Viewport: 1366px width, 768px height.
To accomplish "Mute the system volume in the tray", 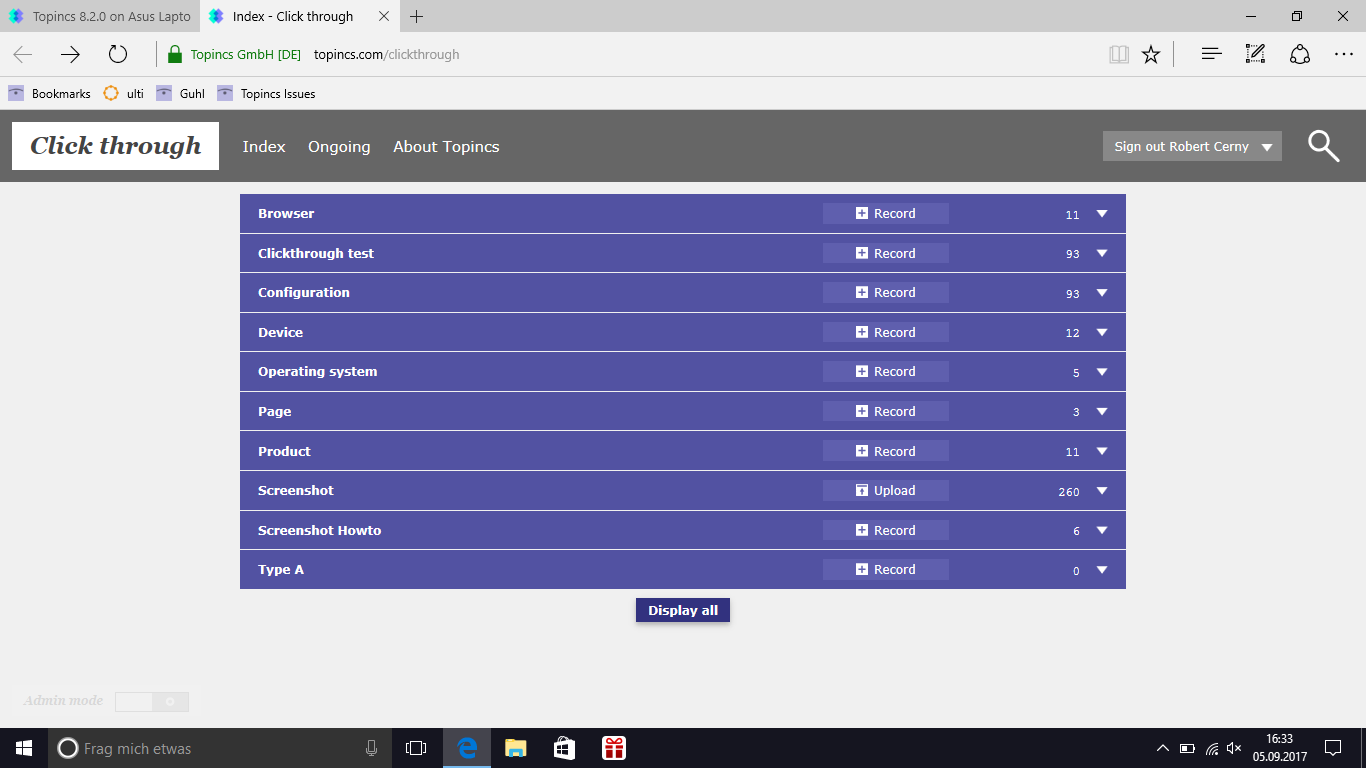I will tap(1232, 747).
